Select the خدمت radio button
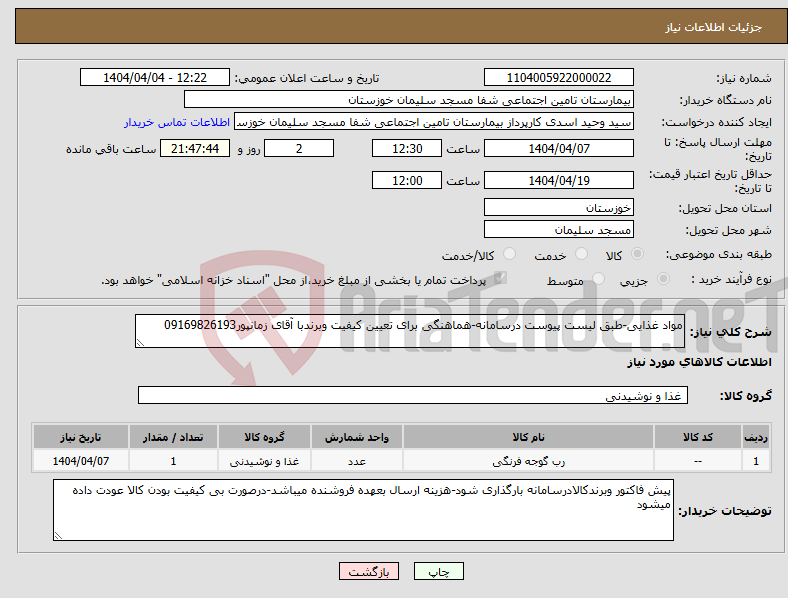 [x=581, y=254]
